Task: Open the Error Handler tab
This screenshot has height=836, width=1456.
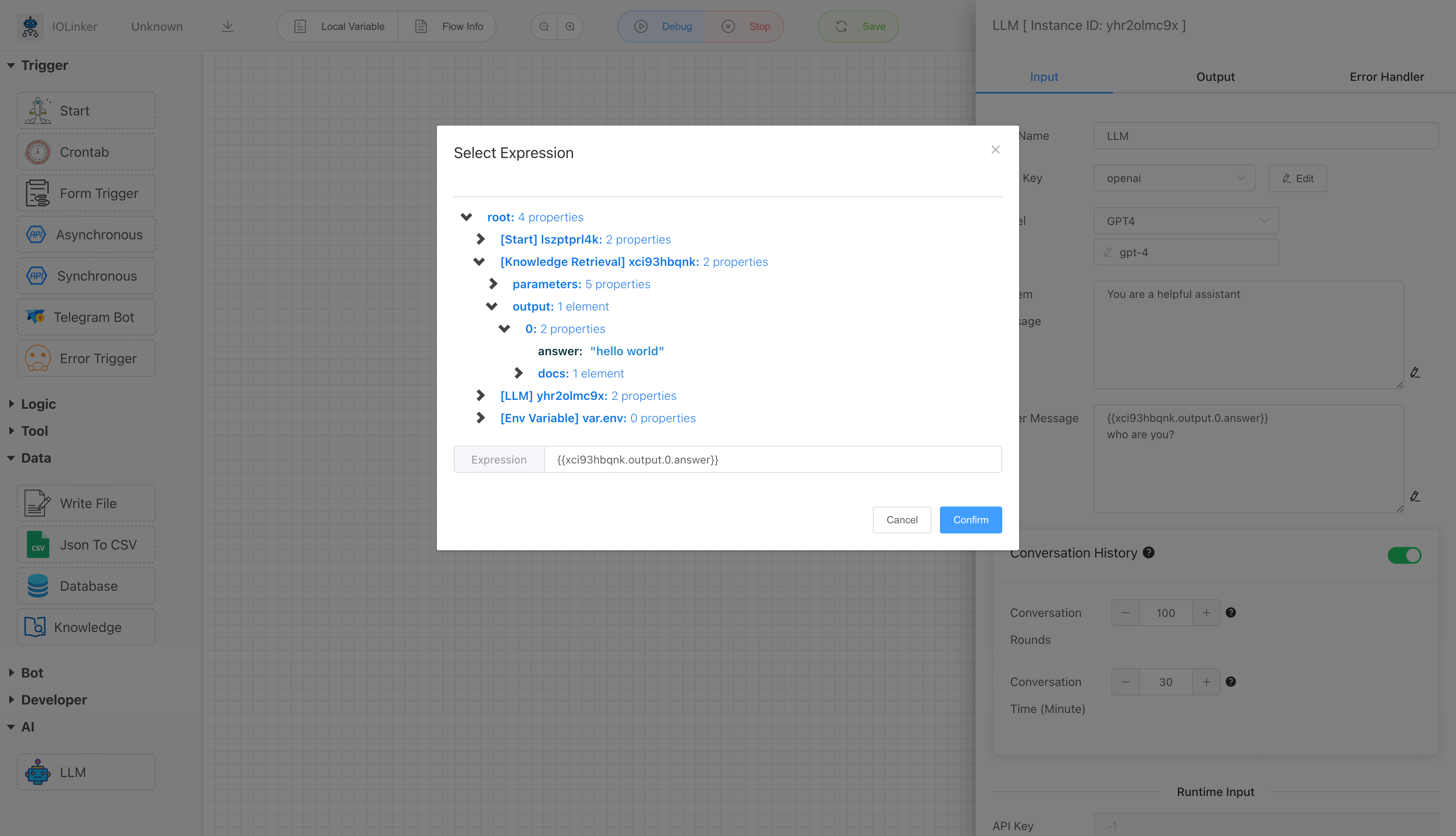Action: [x=1386, y=76]
